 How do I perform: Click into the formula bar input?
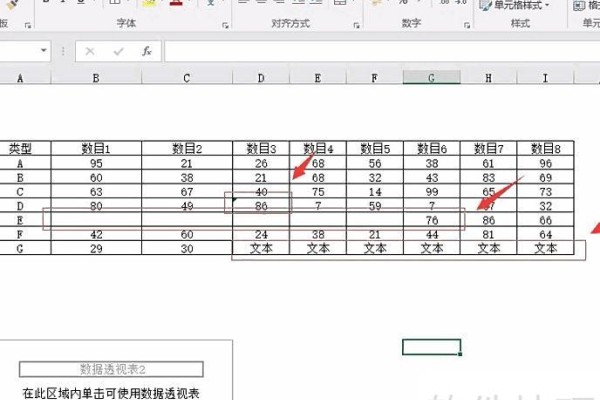pyautogui.click(x=382, y=51)
